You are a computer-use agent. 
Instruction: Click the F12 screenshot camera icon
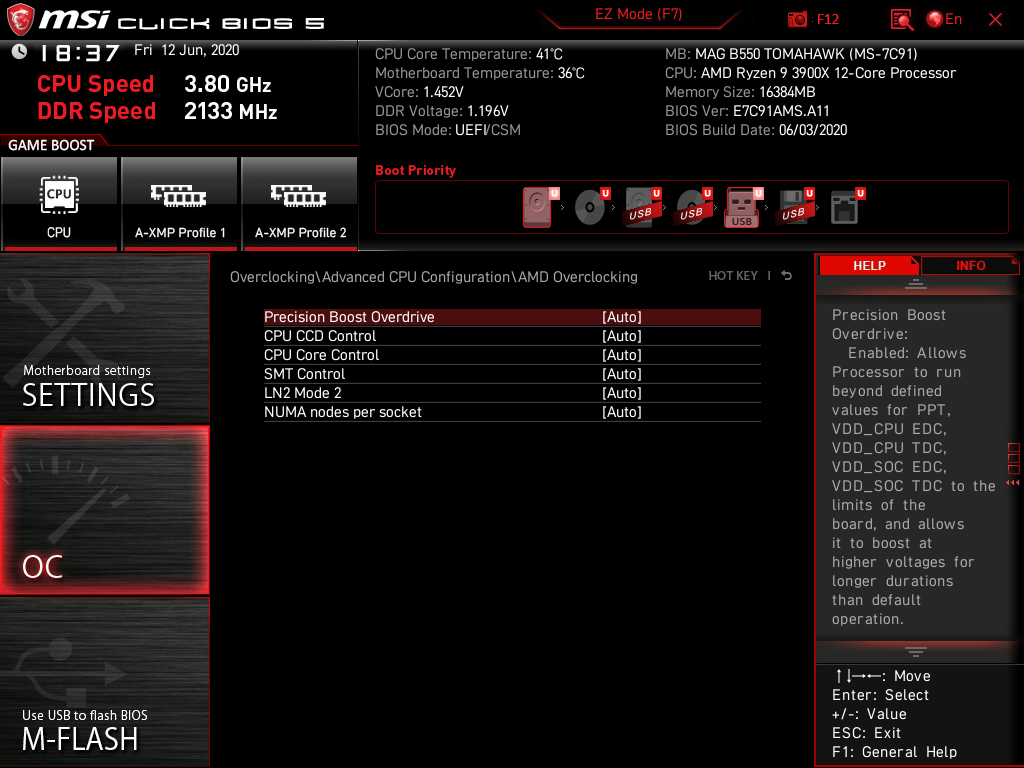click(797, 20)
